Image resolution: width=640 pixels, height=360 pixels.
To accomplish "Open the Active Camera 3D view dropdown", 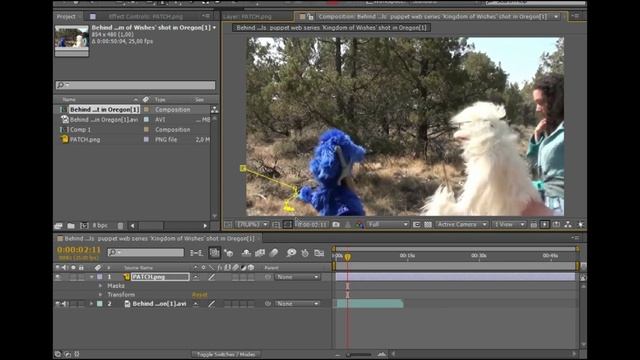I will click(462, 224).
